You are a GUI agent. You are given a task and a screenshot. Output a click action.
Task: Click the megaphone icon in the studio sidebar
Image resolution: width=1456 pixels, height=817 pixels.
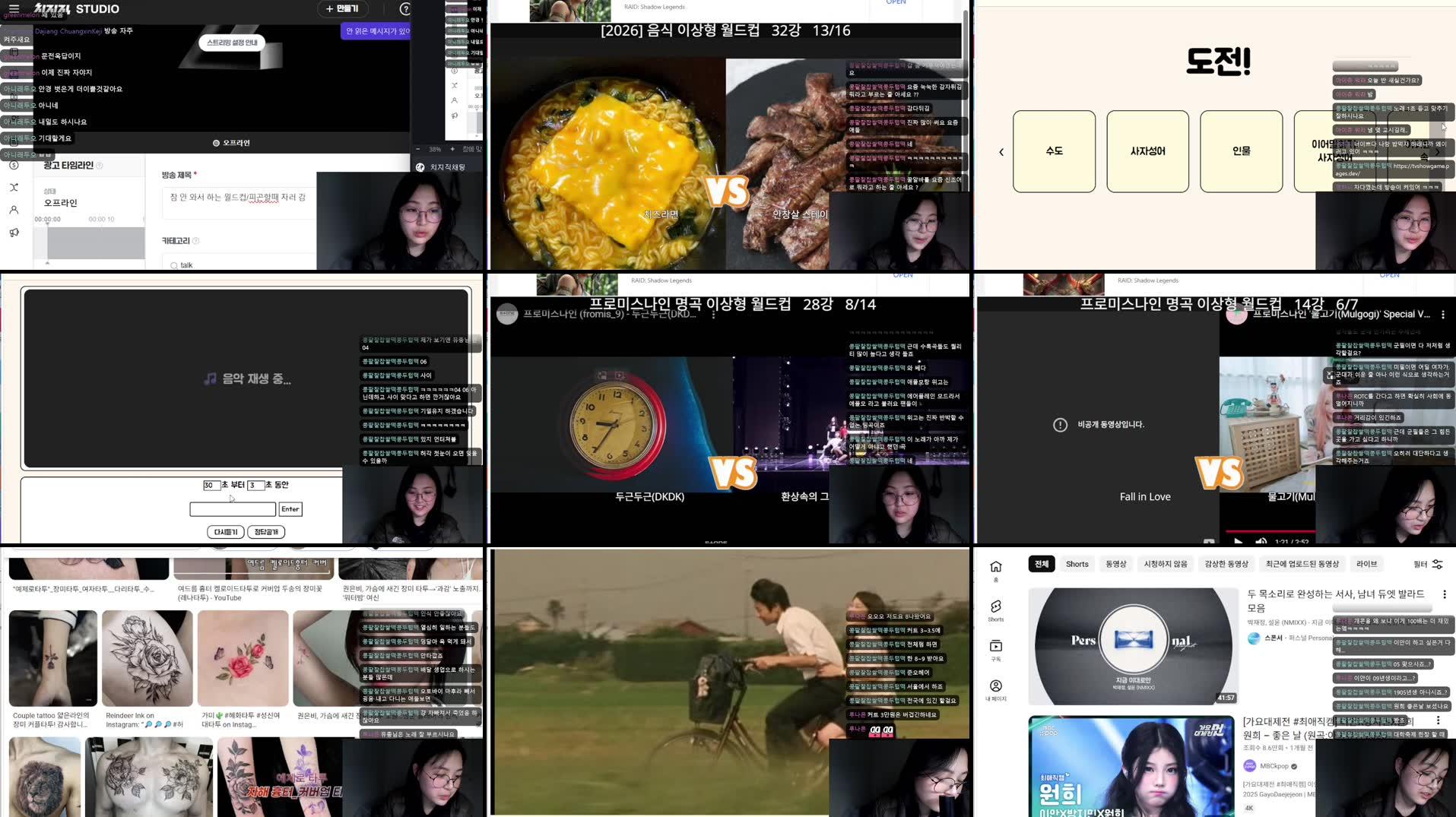(x=14, y=233)
